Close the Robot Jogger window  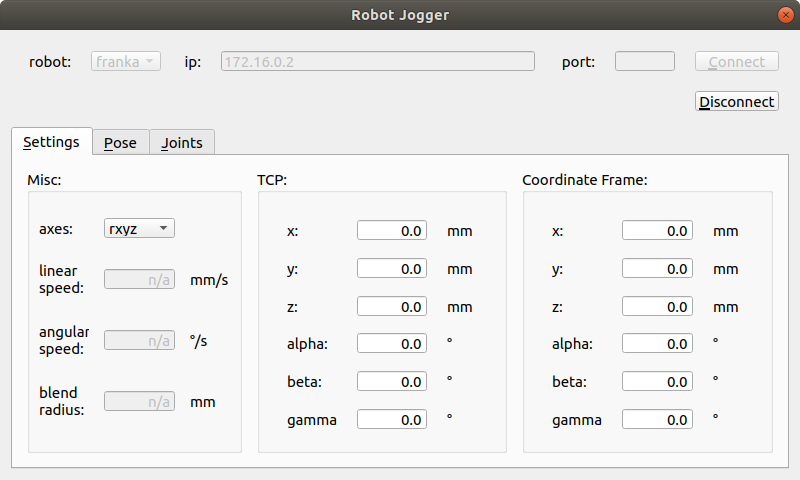click(x=786, y=15)
